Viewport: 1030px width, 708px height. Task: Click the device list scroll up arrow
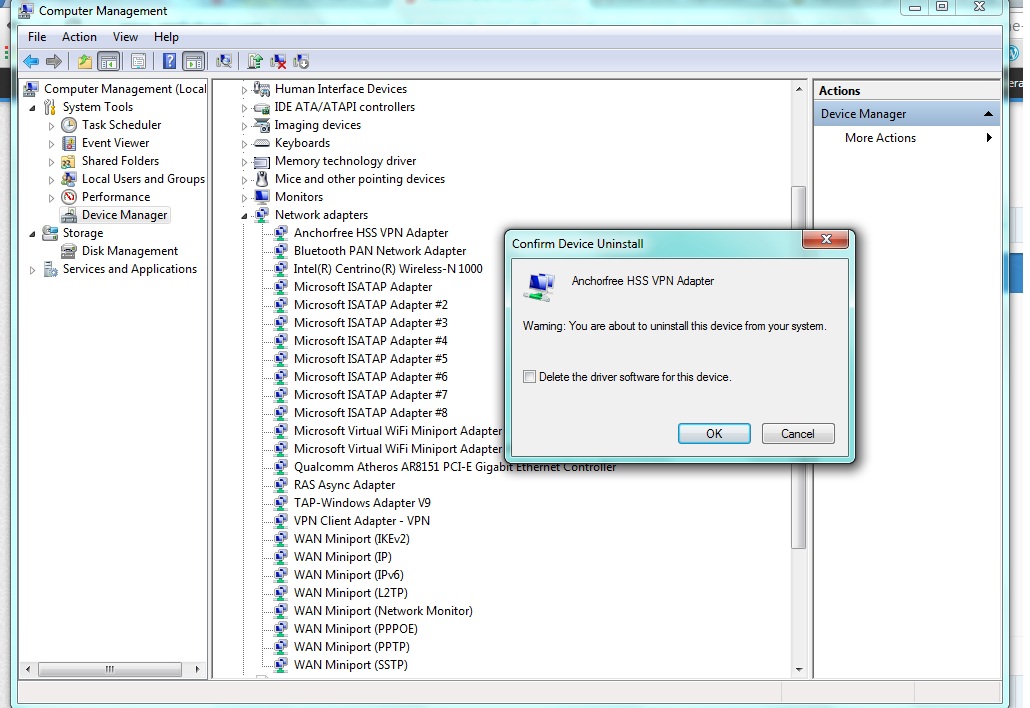[799, 89]
